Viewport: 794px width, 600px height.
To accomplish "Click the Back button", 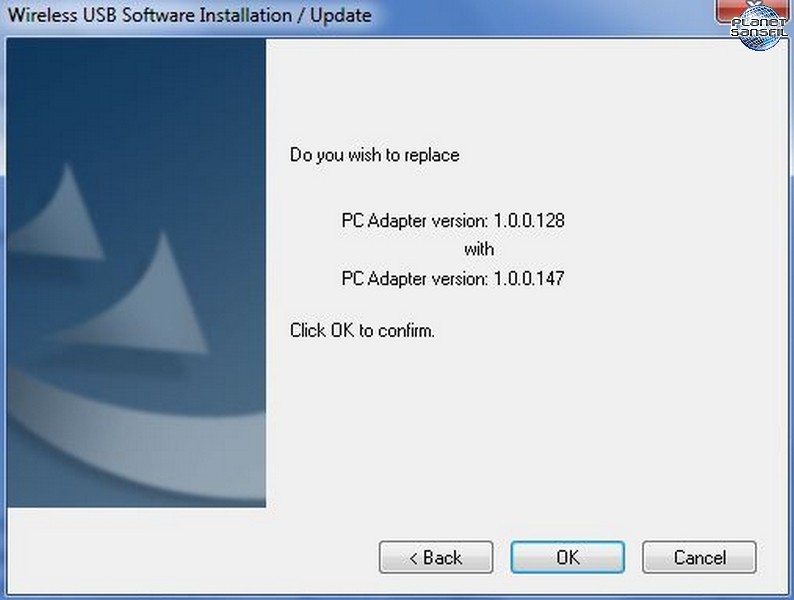I will point(436,557).
